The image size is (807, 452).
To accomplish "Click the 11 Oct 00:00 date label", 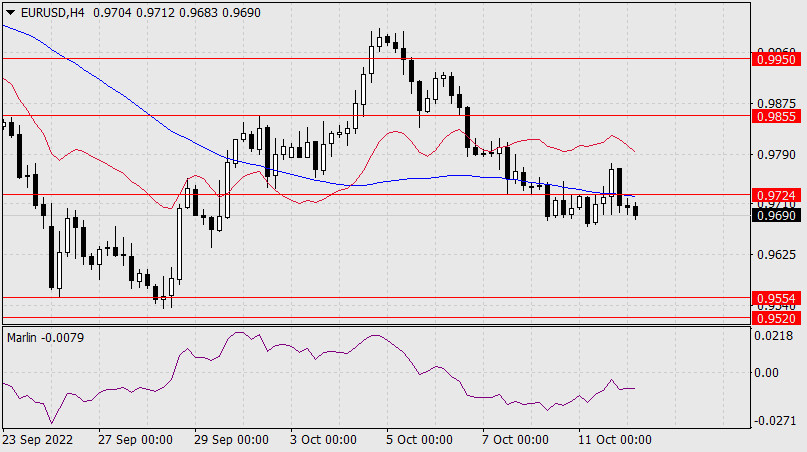I will coord(615,440).
